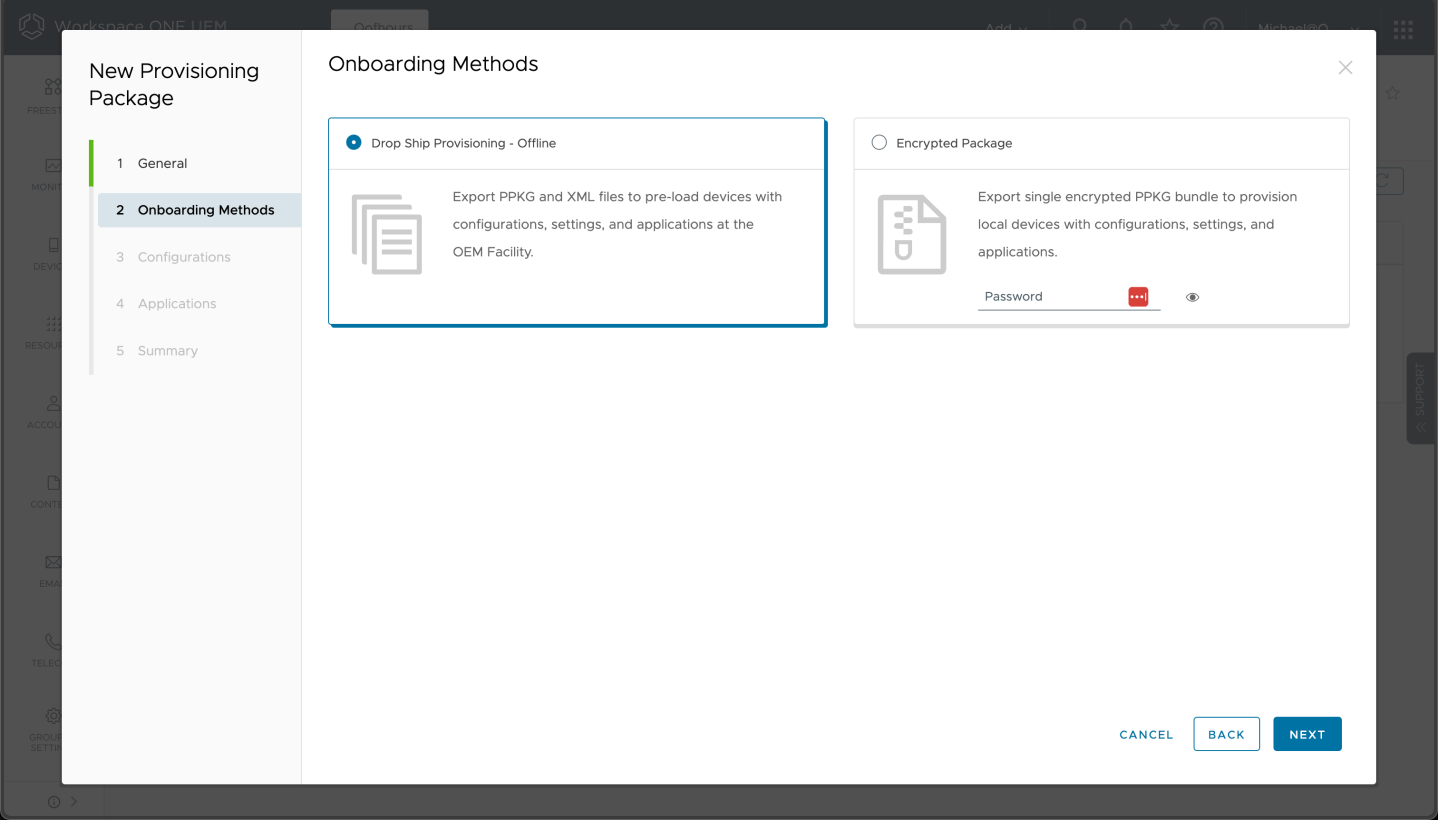Click the NEXT button

(1307, 733)
